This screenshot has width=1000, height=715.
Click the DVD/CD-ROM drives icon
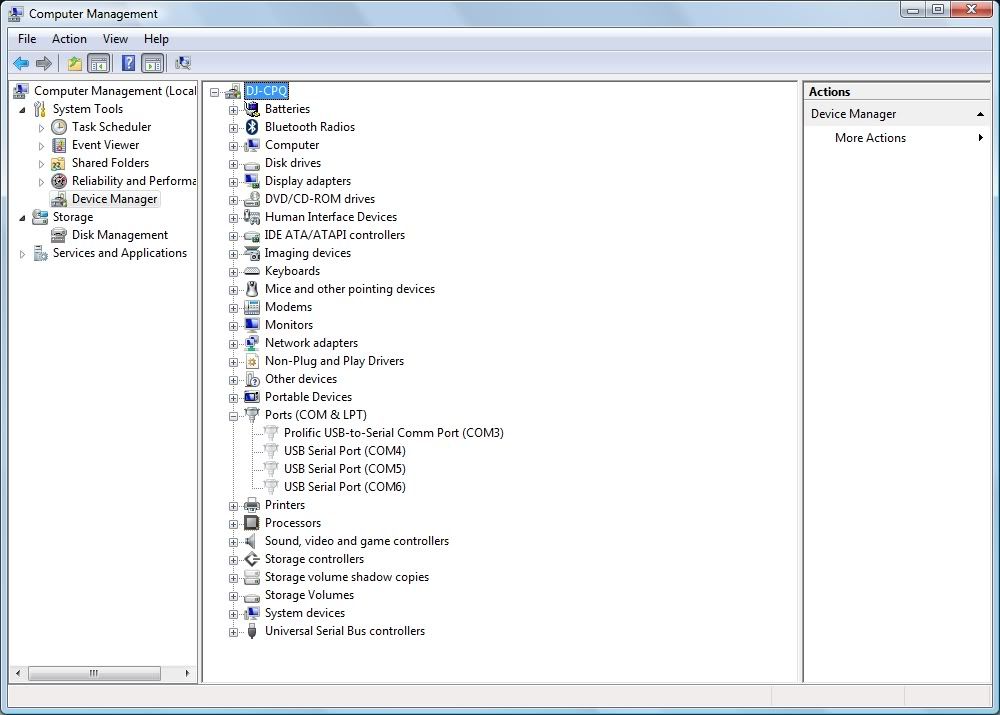pos(252,199)
